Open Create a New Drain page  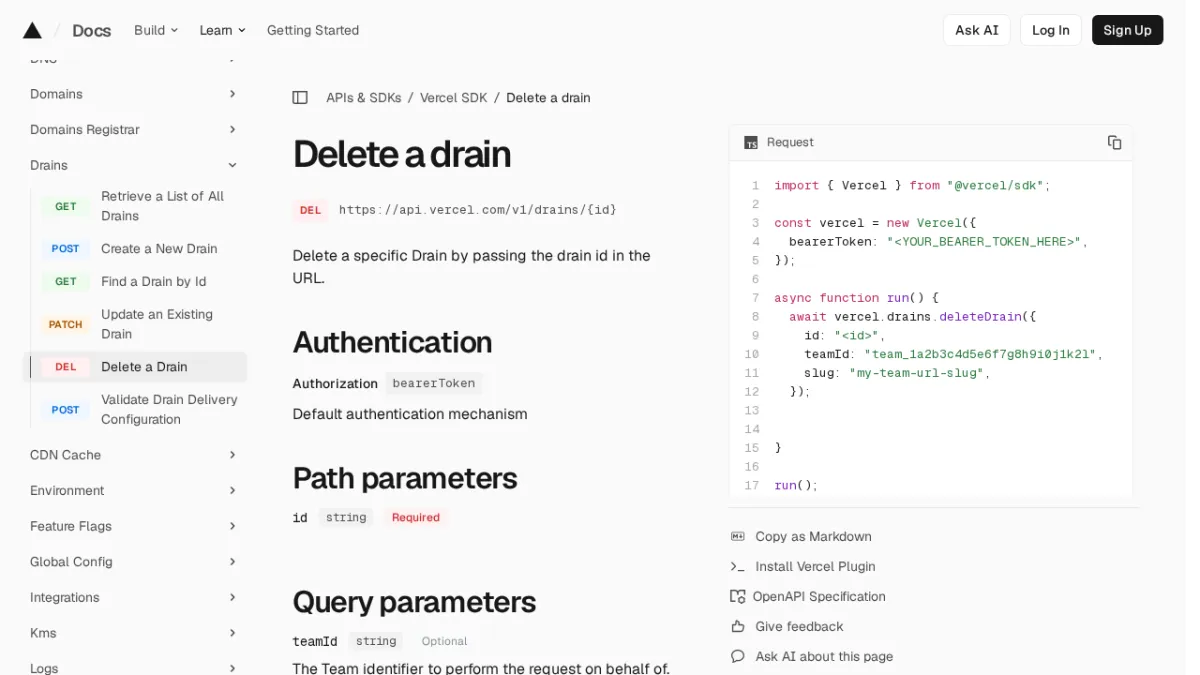[159, 249]
